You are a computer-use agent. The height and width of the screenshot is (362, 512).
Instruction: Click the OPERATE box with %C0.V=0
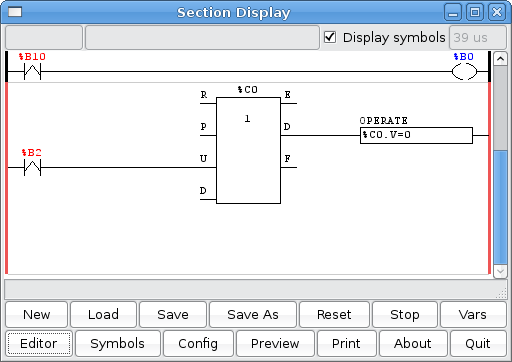416,135
